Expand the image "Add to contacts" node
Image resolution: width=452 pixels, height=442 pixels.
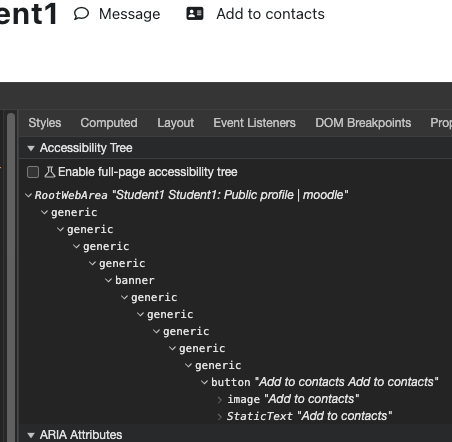coord(220,399)
